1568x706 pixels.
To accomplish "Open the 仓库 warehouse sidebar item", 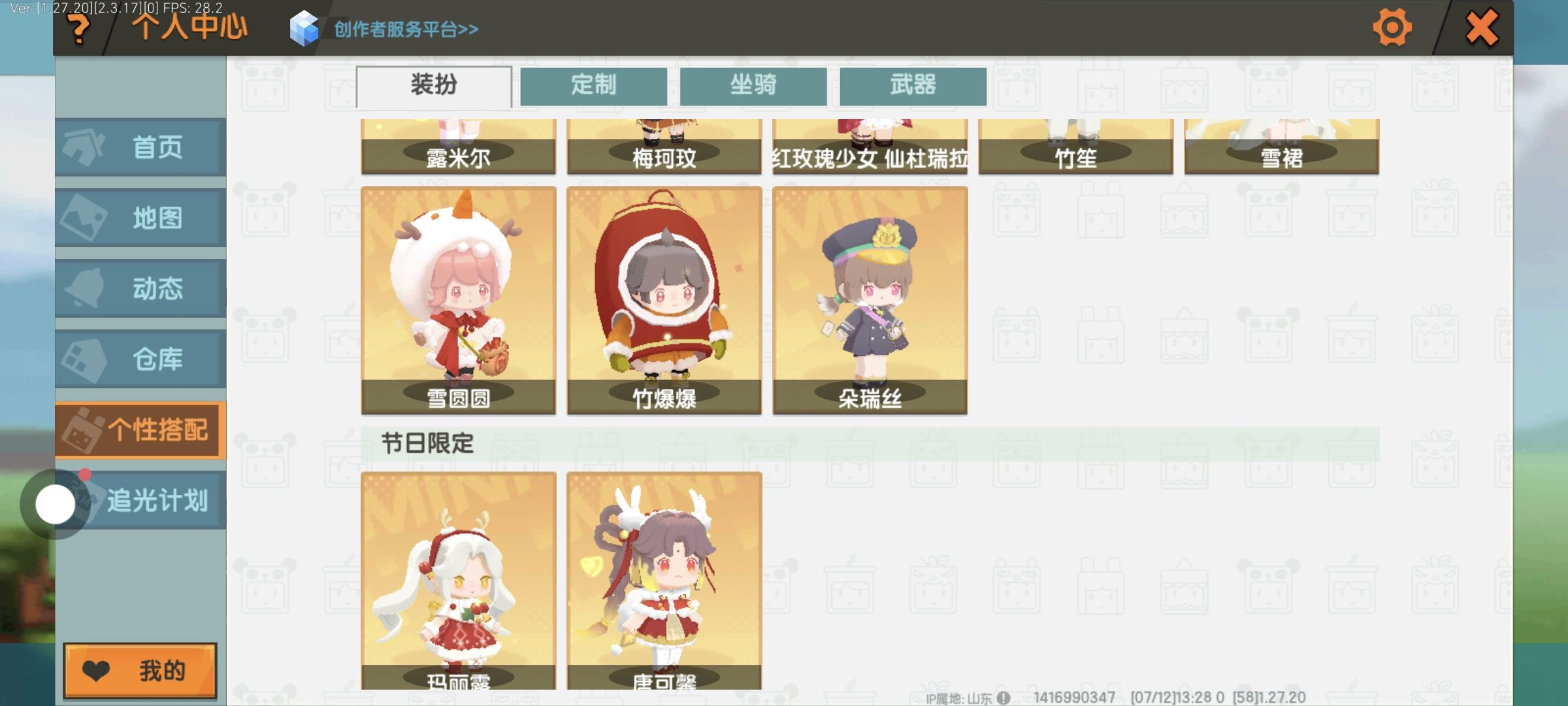I will point(141,359).
